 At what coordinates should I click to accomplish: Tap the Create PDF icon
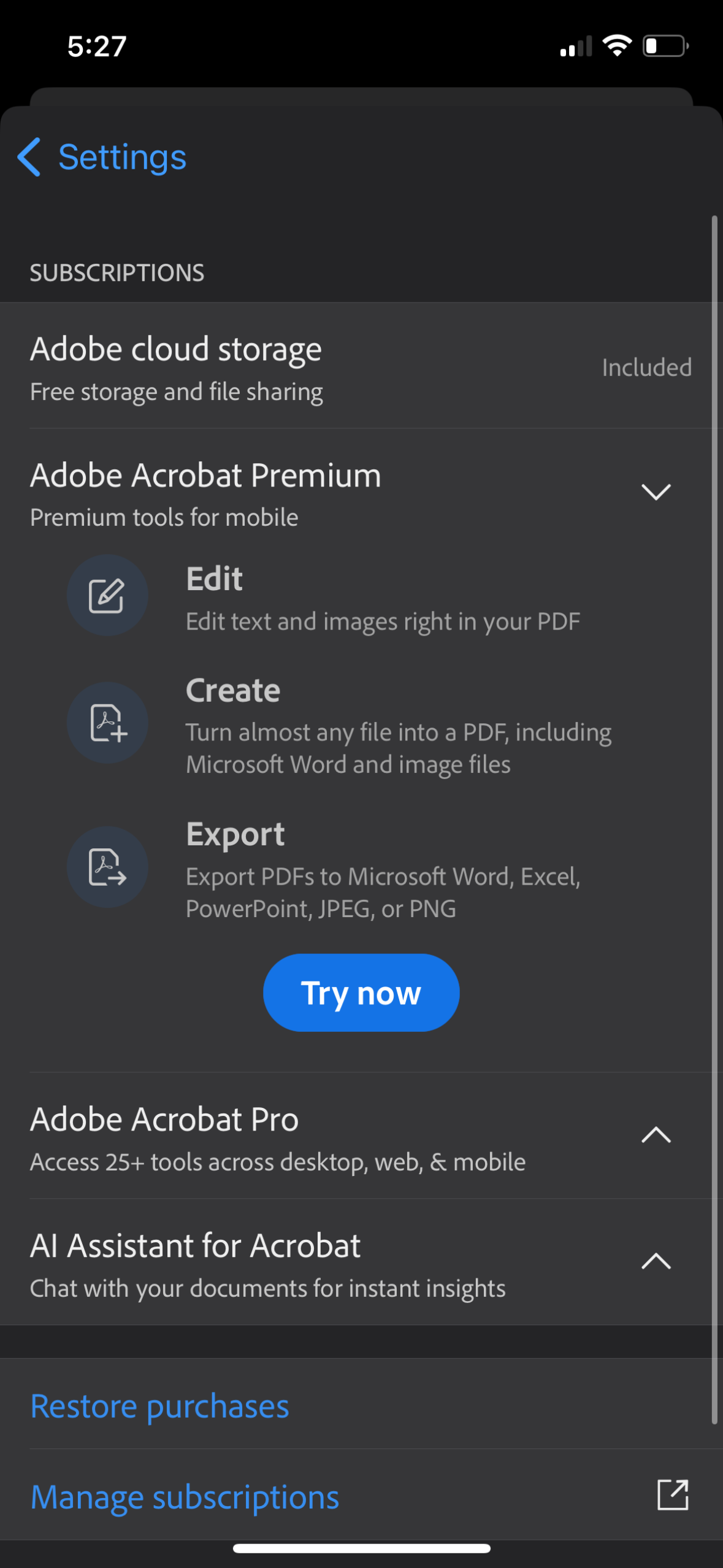[107, 722]
